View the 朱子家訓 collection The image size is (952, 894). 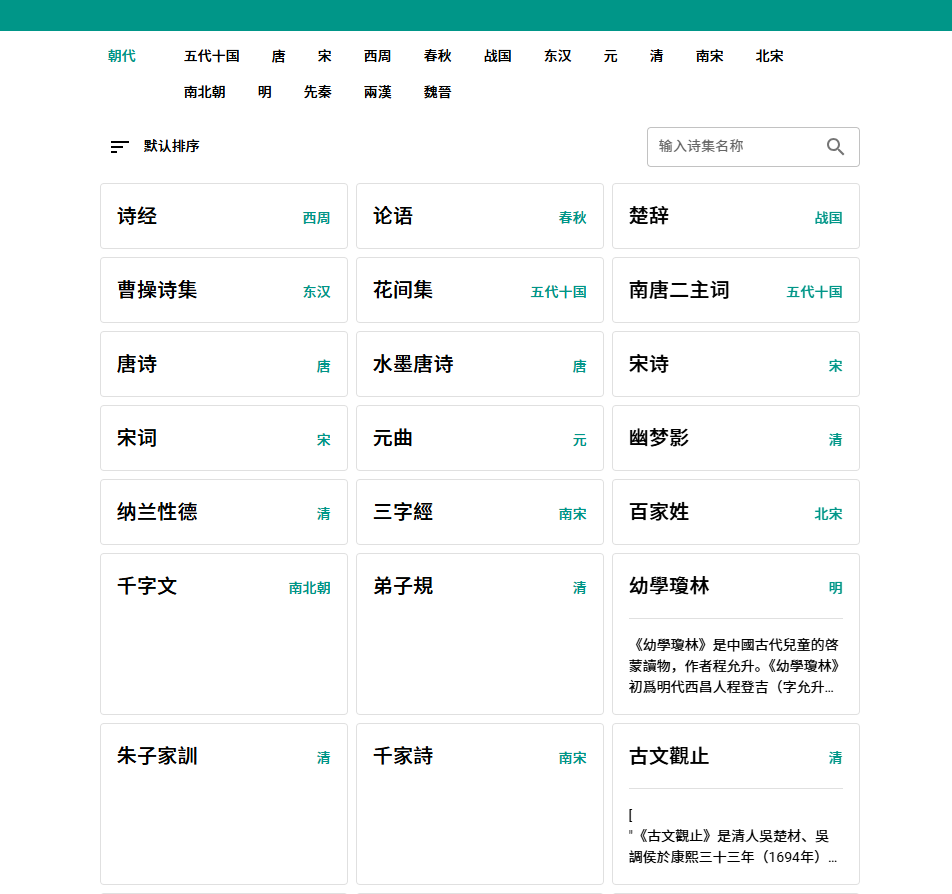click(224, 804)
